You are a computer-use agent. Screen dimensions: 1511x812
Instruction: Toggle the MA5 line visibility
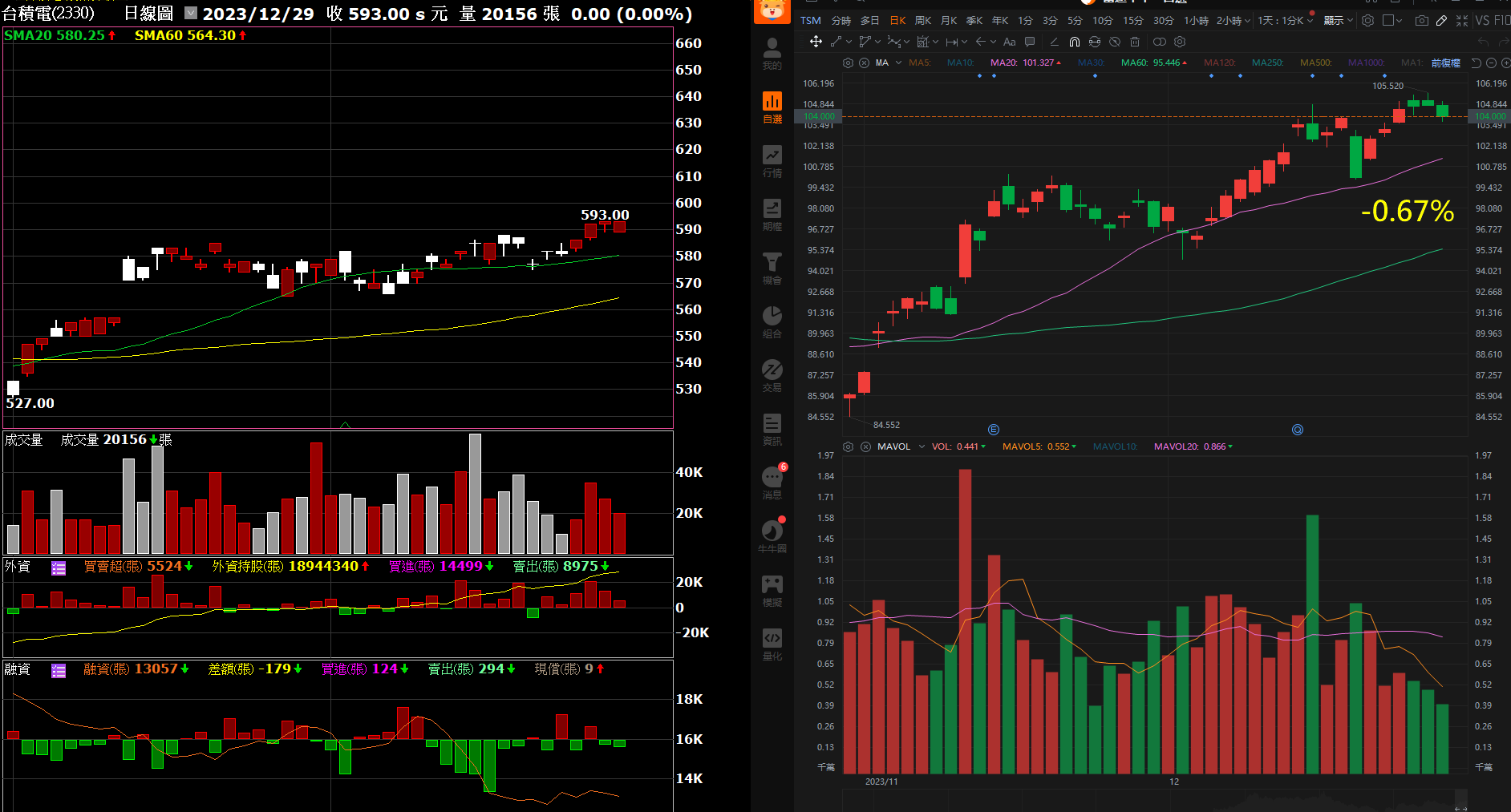(920, 63)
